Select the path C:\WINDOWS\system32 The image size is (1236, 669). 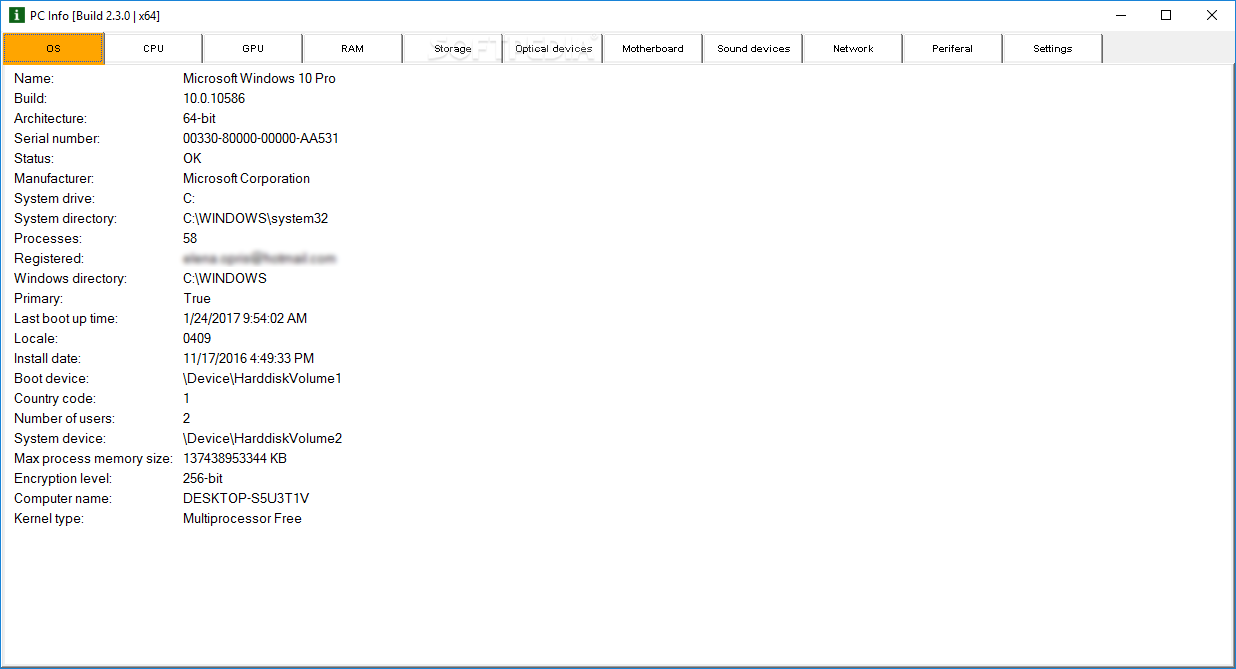point(255,218)
